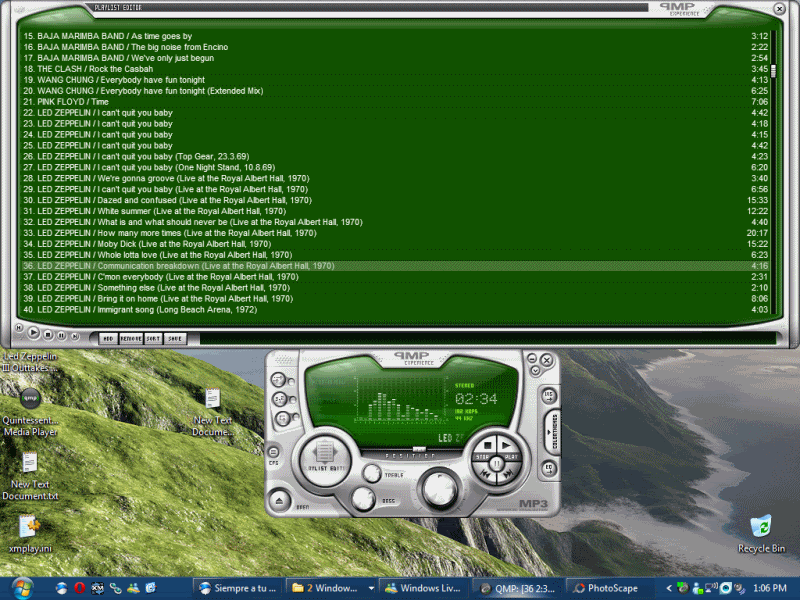
Task: Toggle the bottom round mode button on the player
Action: pyautogui.click(x=283, y=419)
